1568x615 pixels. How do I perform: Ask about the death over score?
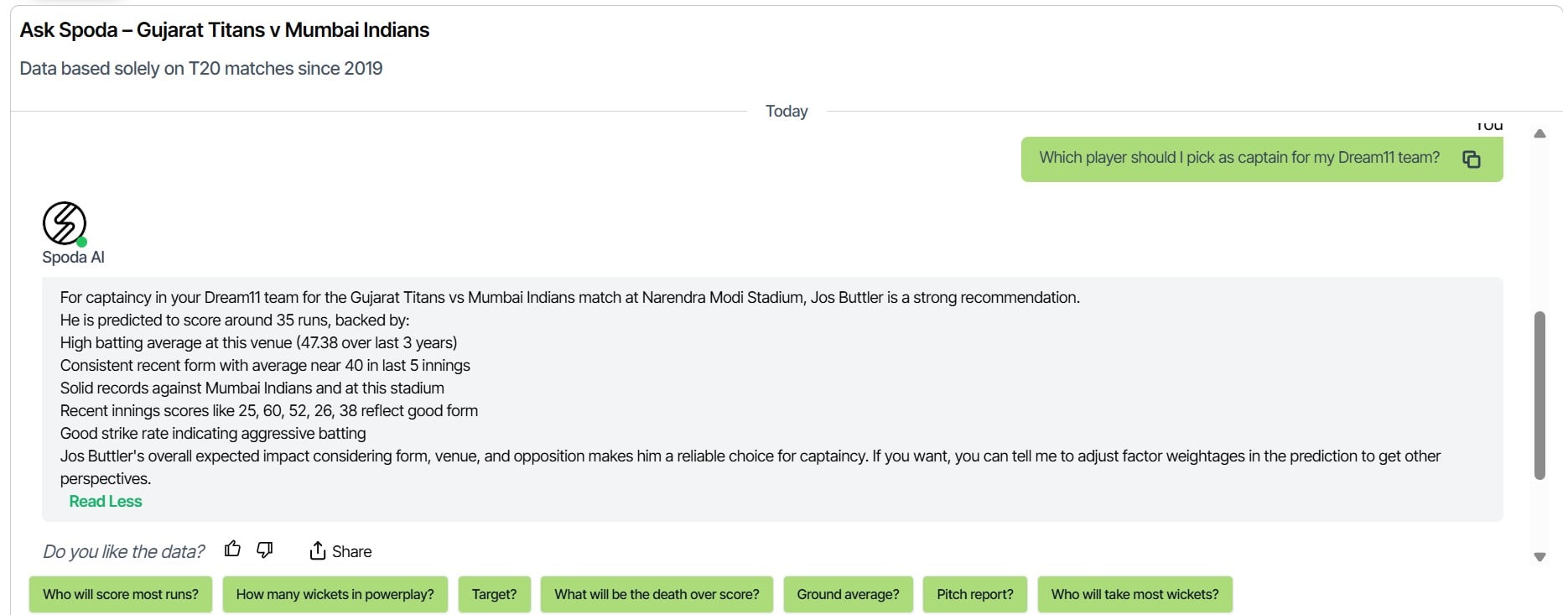point(657,594)
